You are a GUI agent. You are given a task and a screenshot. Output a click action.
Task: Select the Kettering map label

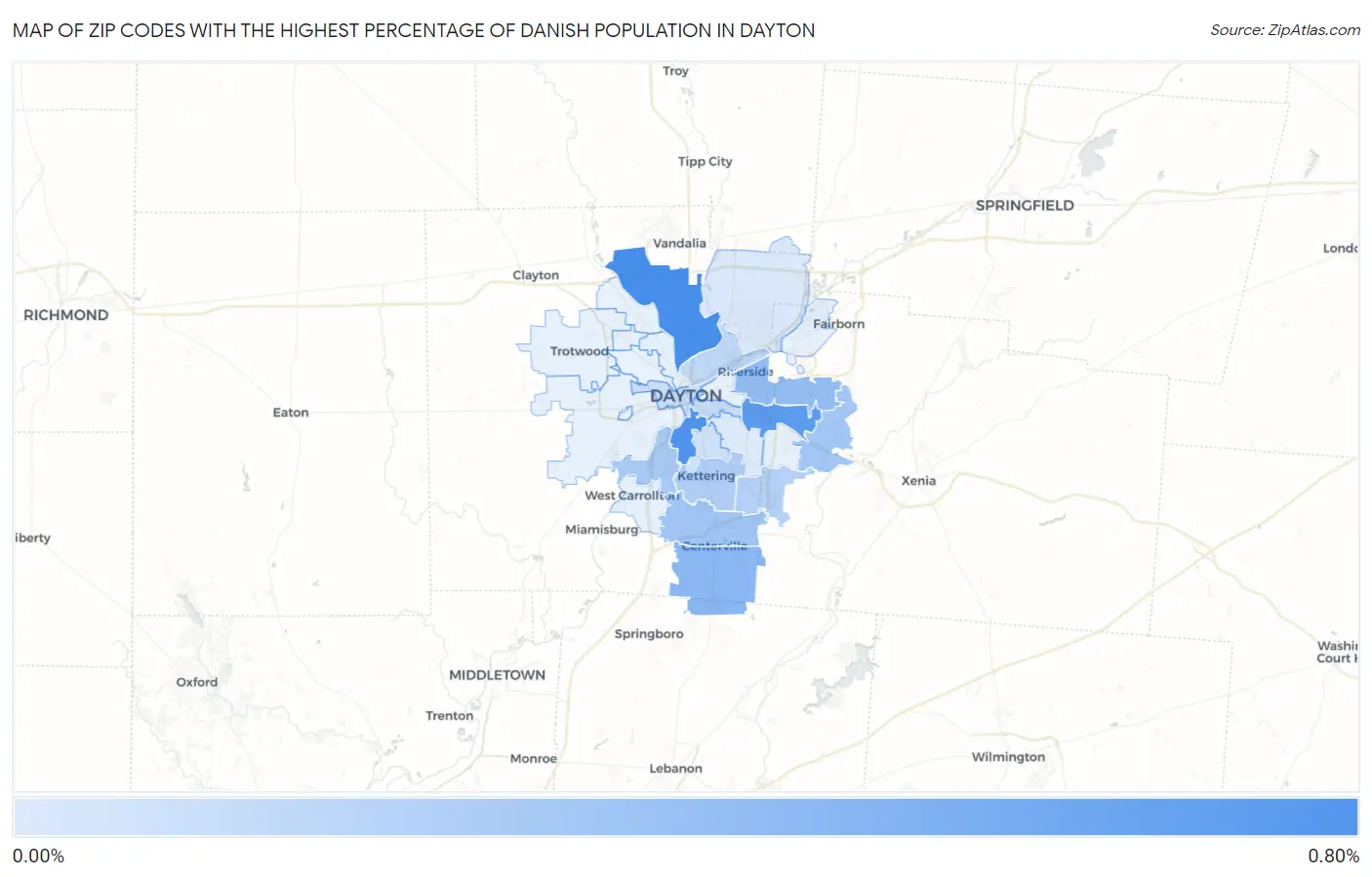click(x=706, y=476)
